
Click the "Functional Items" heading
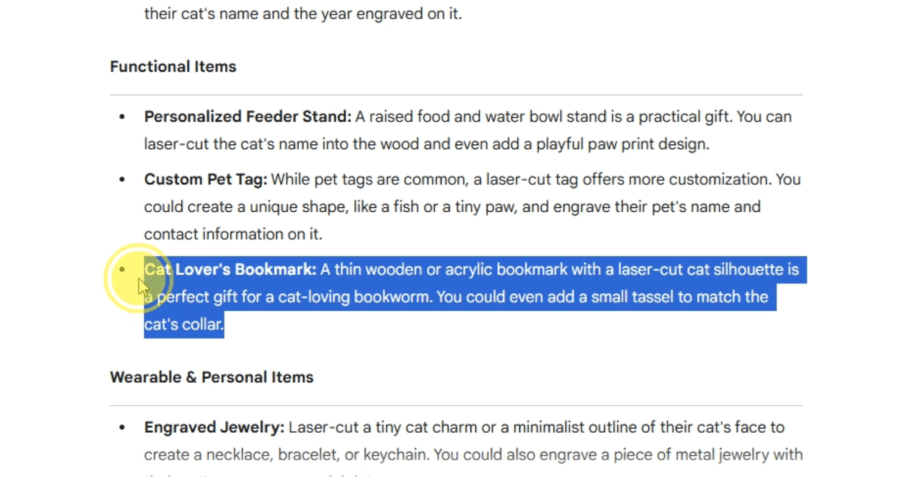(173, 67)
